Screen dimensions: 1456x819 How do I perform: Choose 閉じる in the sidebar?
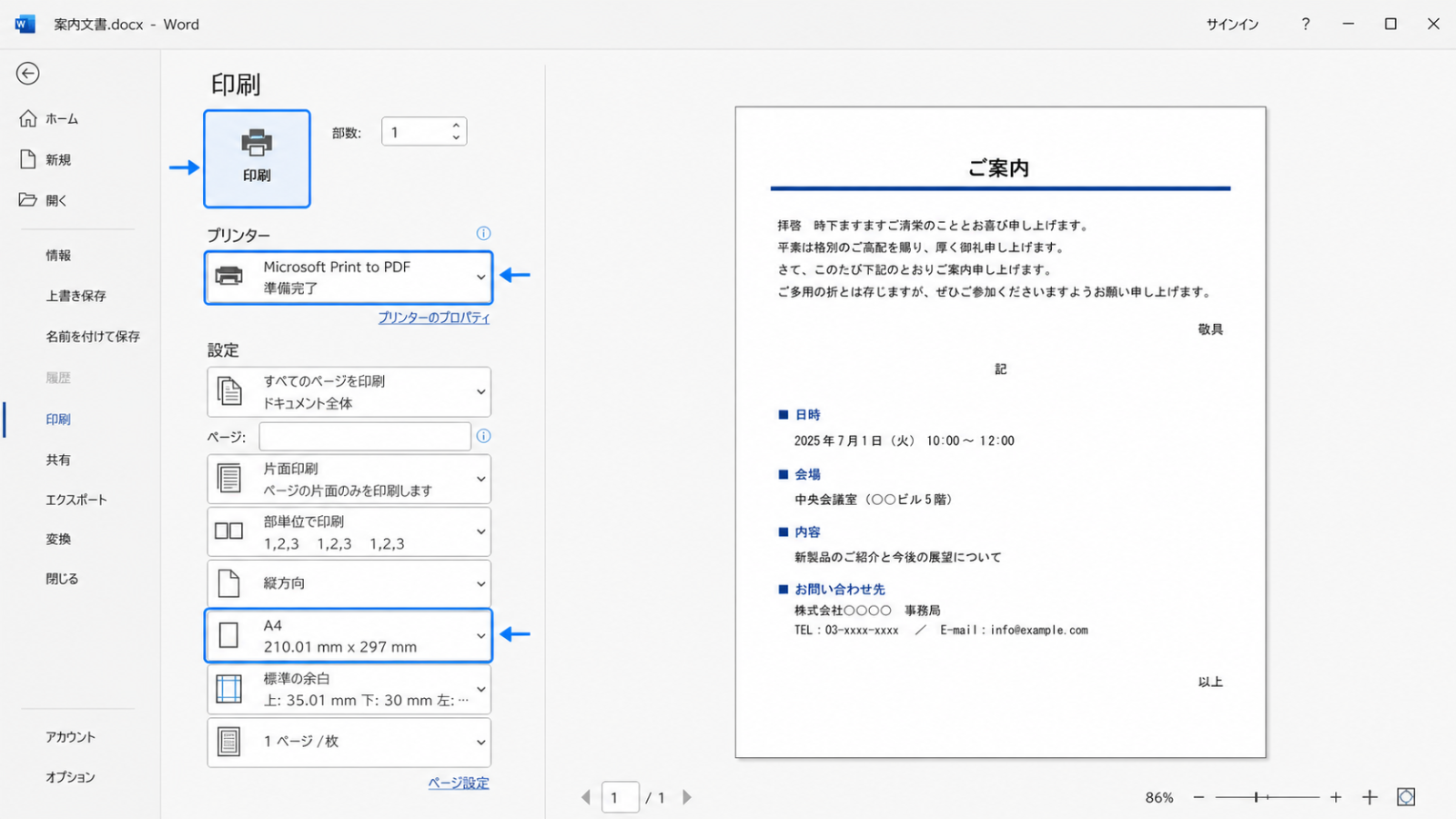point(62,579)
